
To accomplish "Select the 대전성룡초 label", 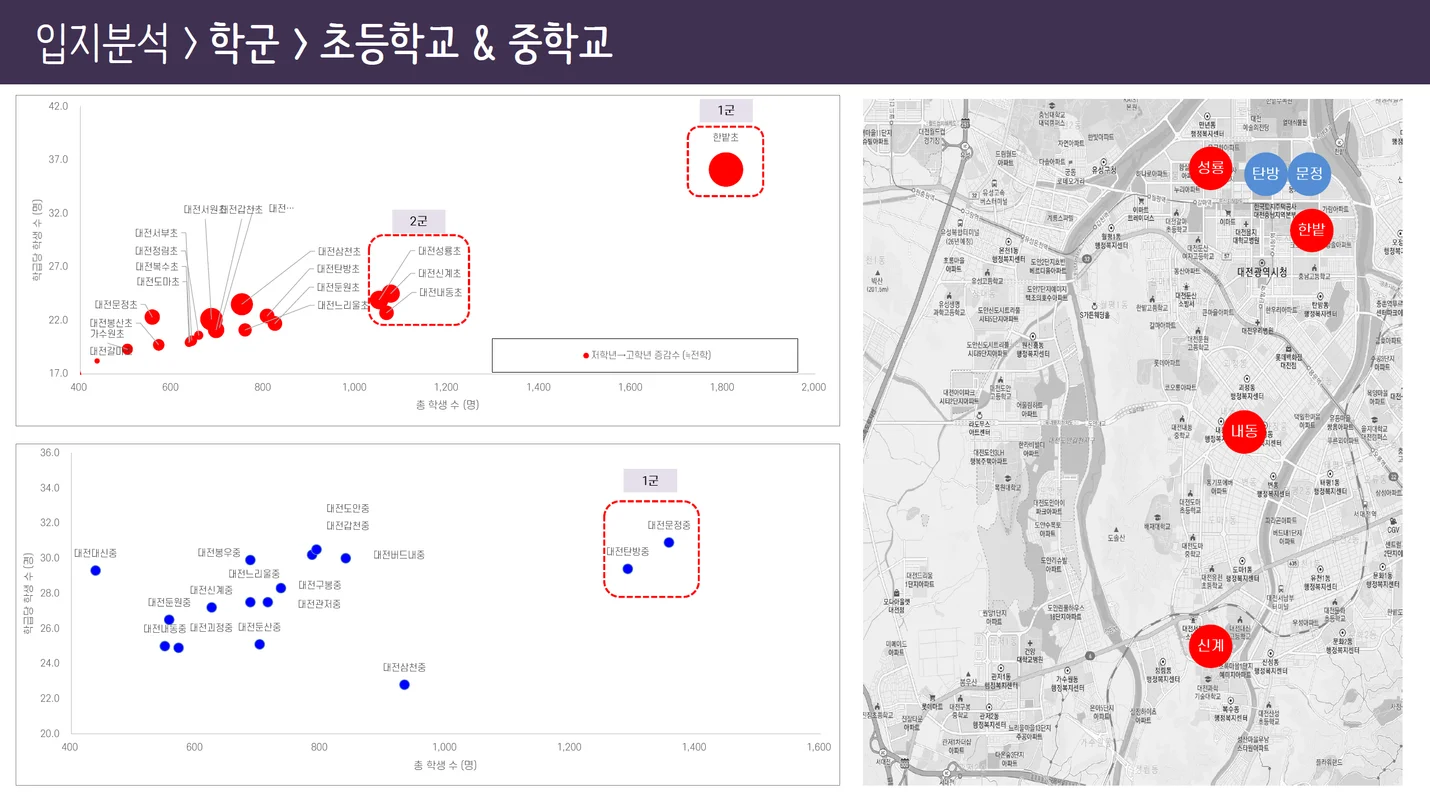I will (x=440, y=251).
